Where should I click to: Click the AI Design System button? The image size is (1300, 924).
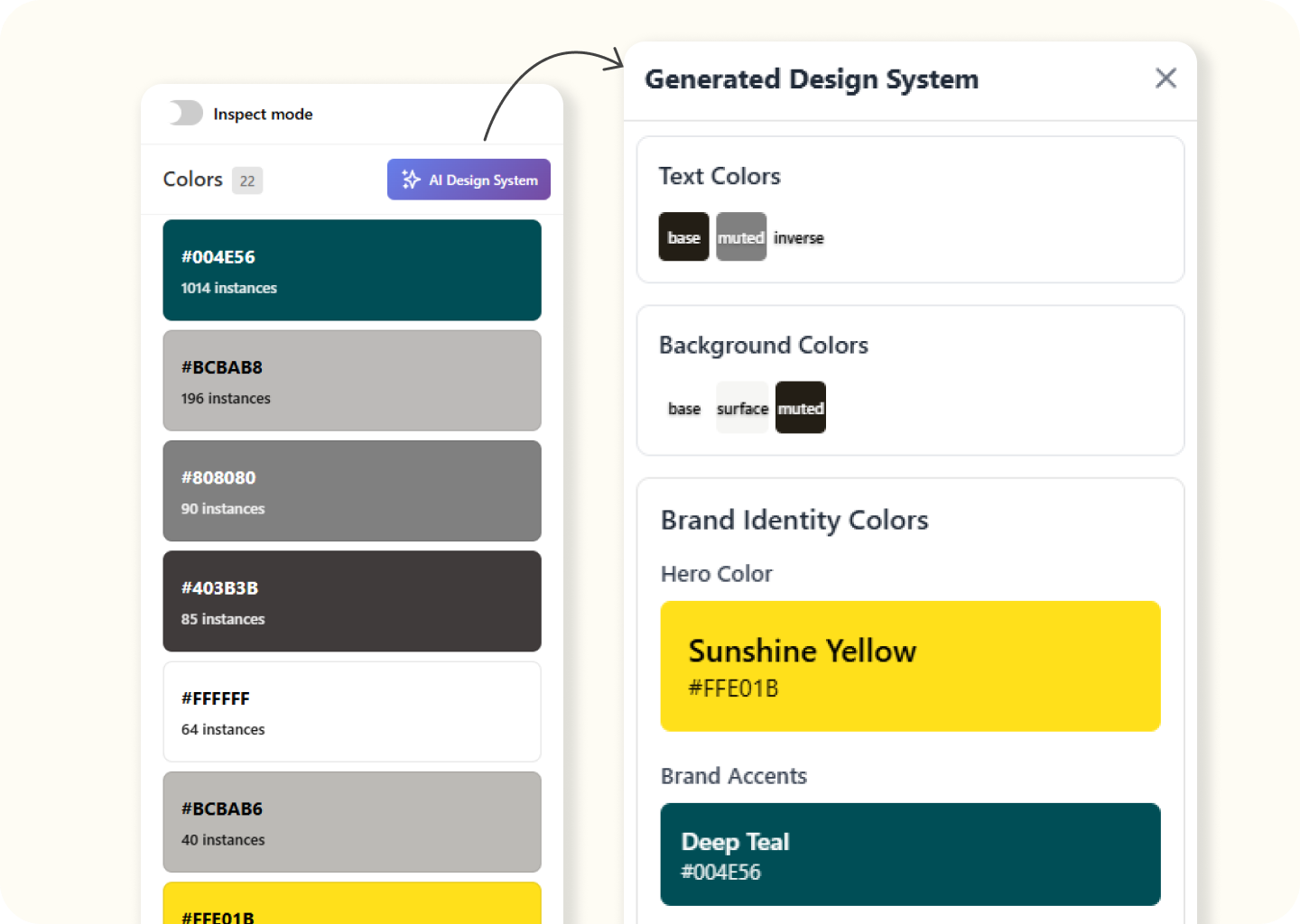[469, 180]
